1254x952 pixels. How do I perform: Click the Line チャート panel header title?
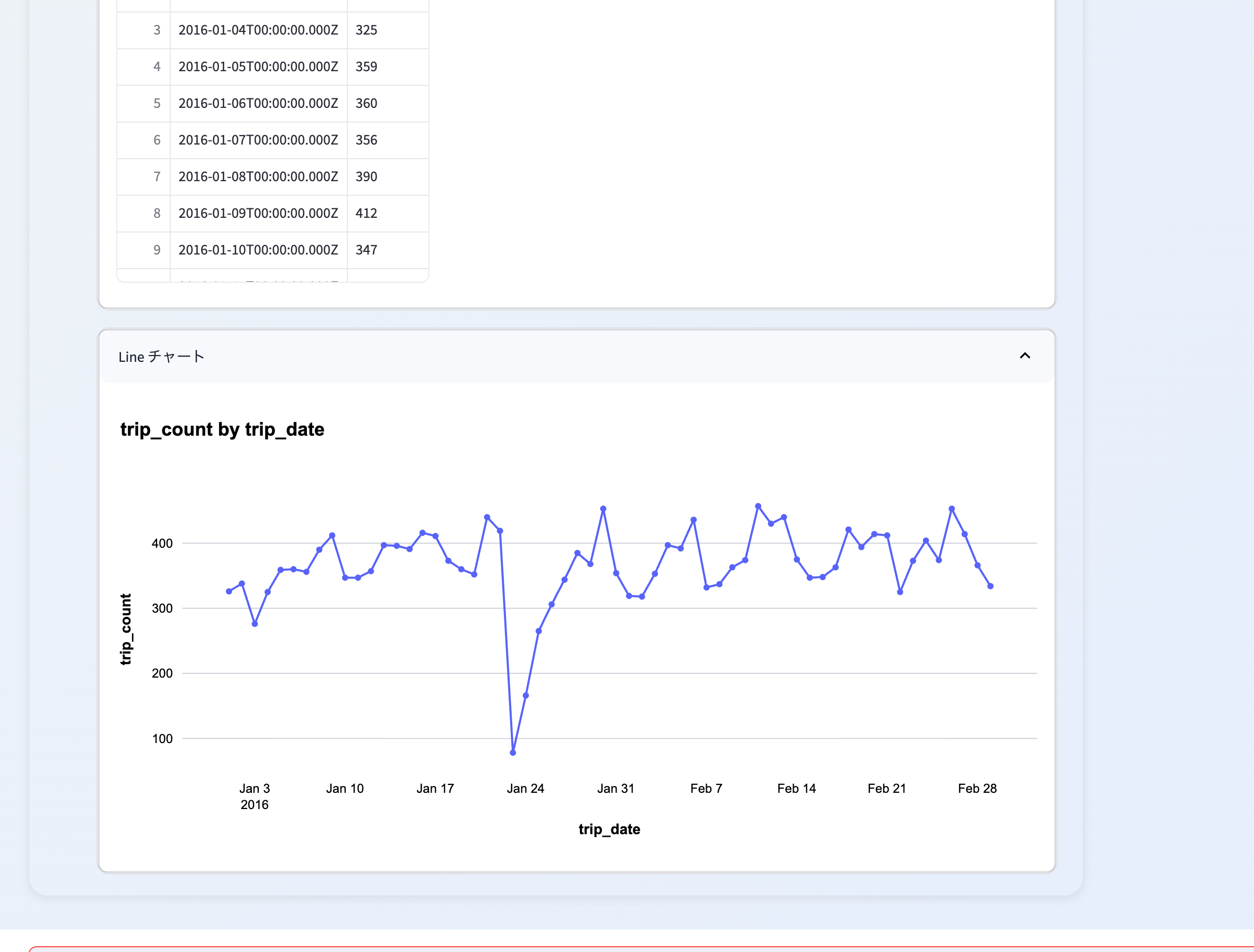[x=161, y=357]
